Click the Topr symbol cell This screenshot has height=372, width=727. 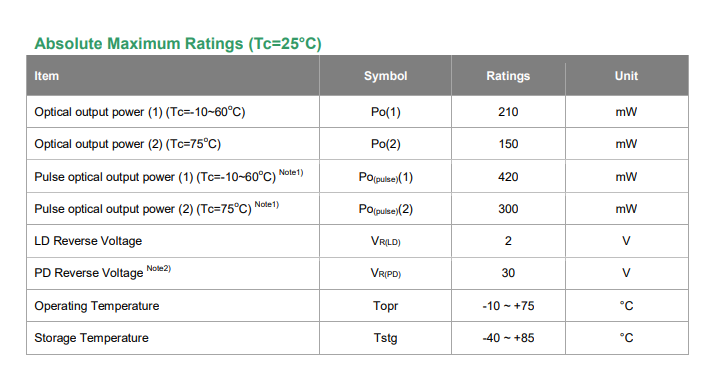click(x=385, y=306)
